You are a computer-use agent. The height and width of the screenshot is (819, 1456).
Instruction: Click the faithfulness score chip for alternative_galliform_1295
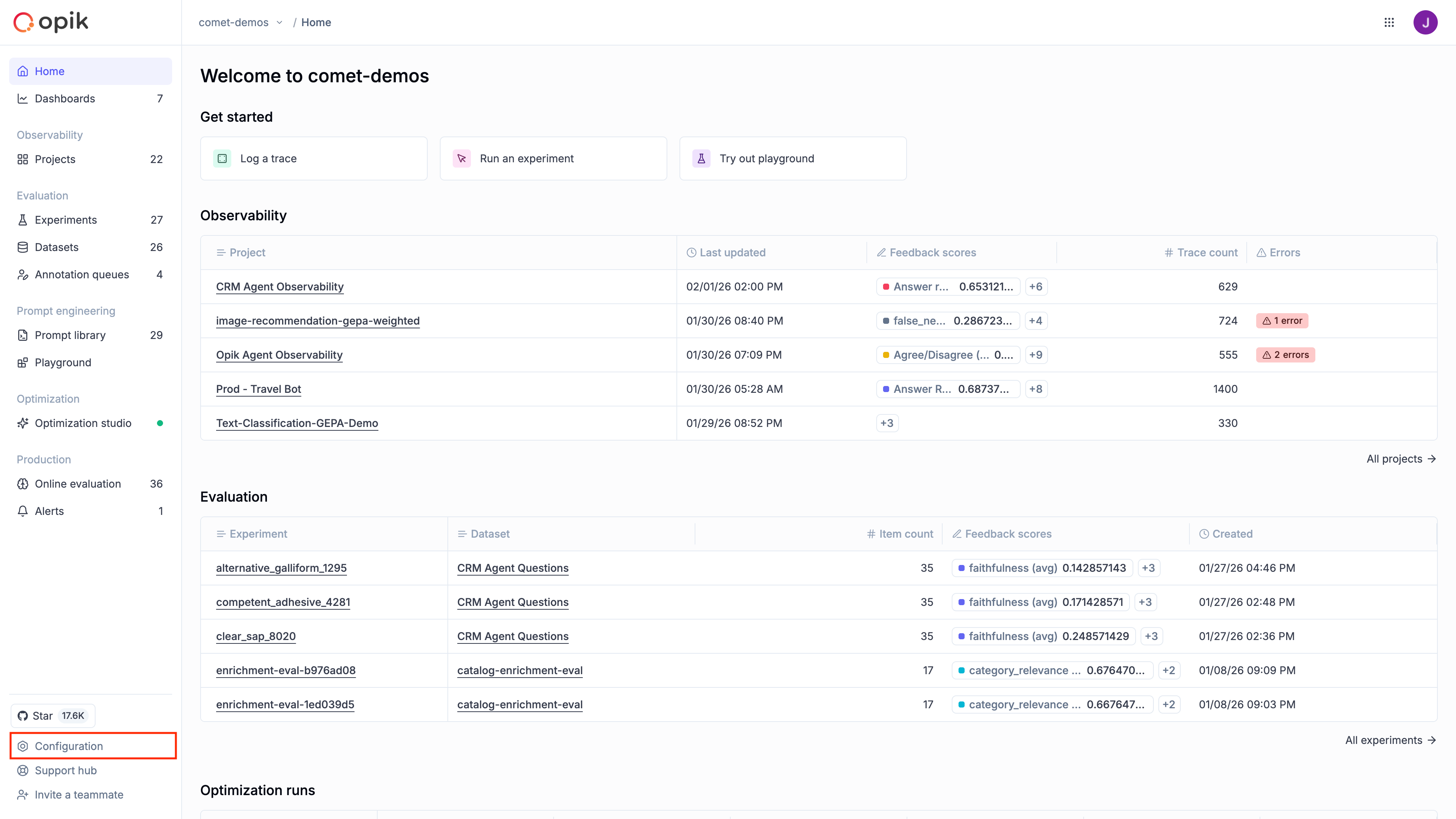[1042, 568]
